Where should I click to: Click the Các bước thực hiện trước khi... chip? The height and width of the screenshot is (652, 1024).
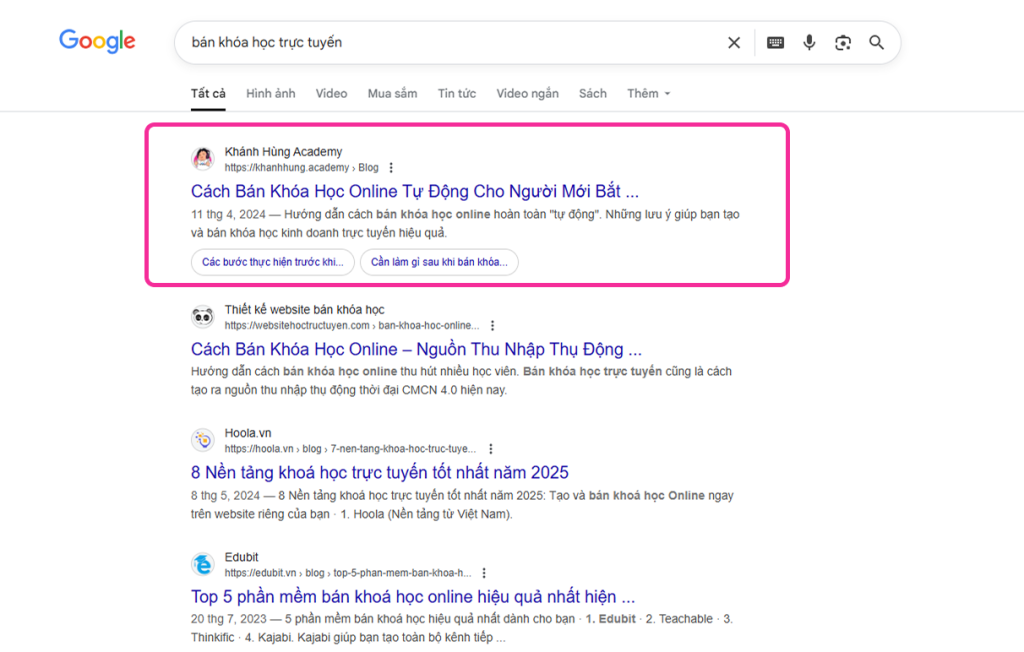tap(272, 262)
